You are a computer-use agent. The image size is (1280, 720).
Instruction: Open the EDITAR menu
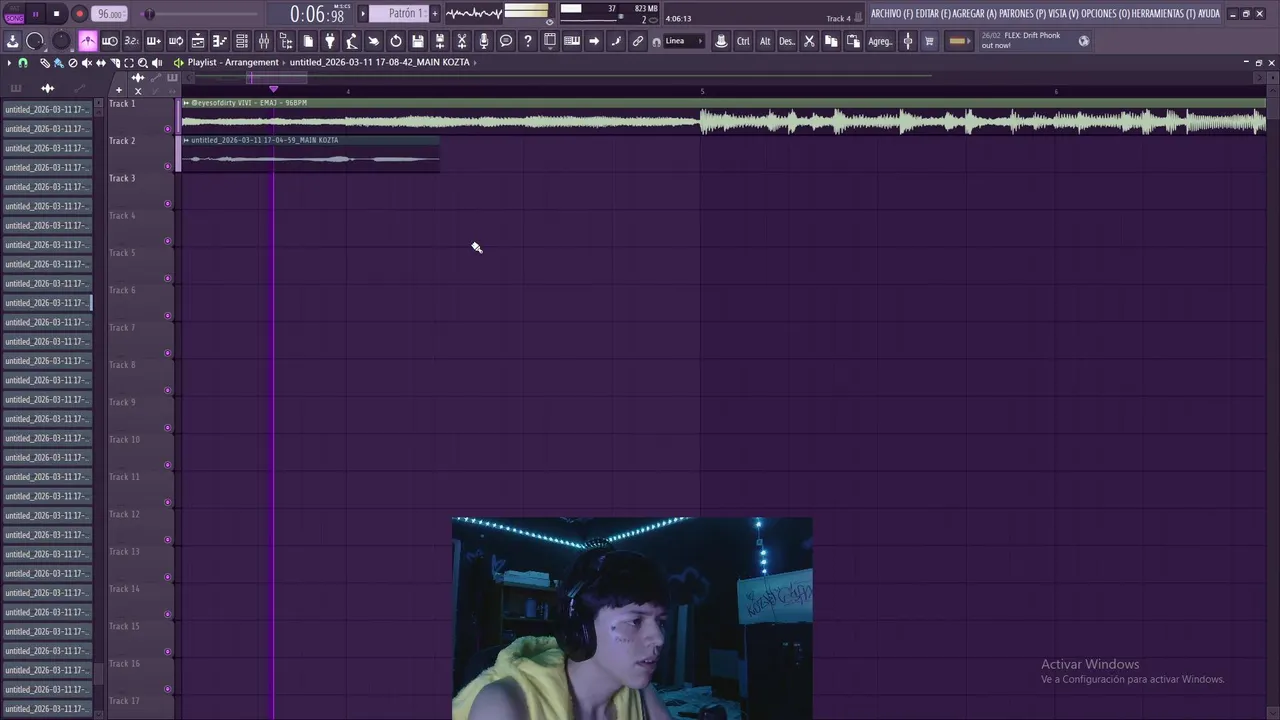[x=933, y=14]
